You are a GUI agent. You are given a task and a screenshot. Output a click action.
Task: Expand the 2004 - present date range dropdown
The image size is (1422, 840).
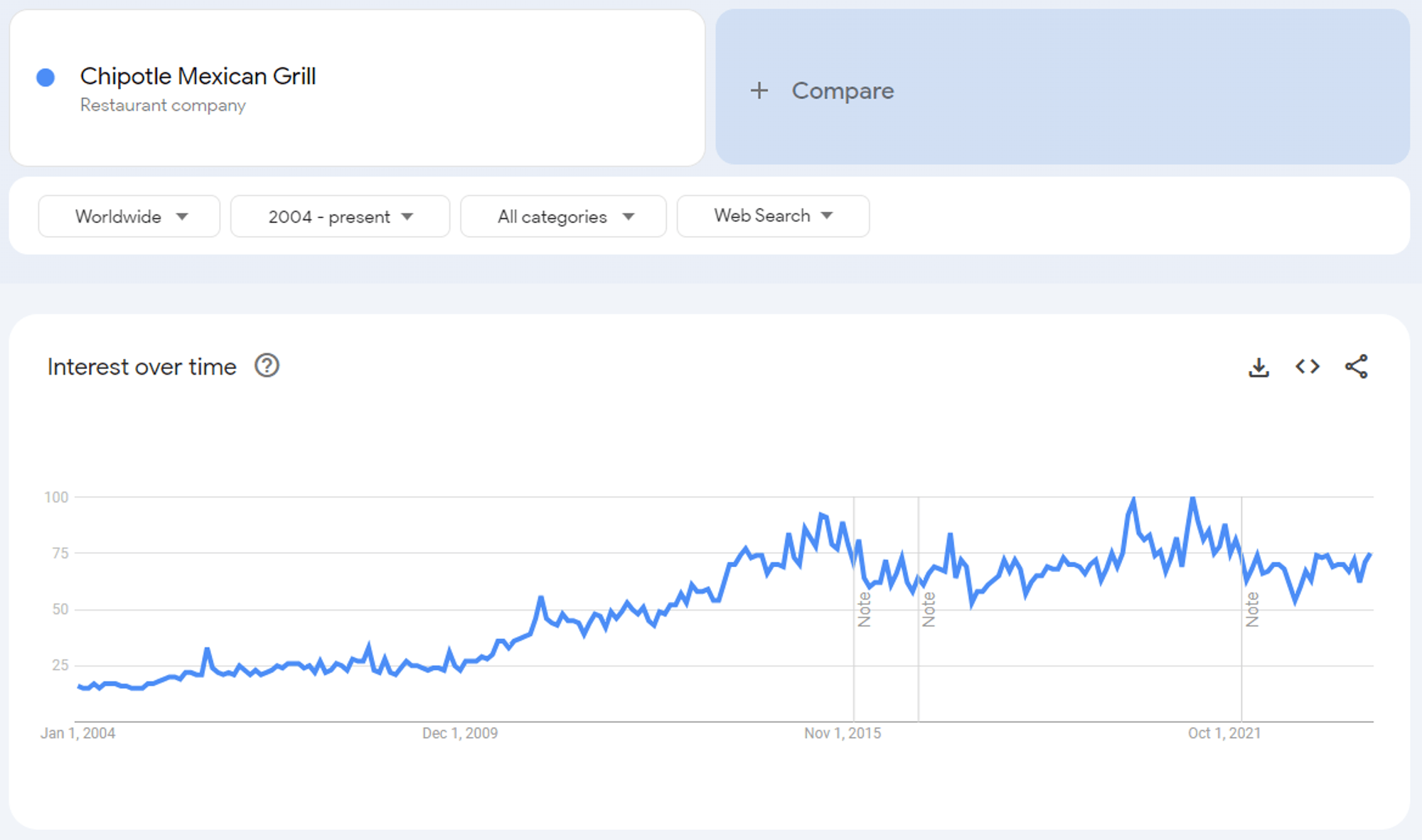click(x=340, y=217)
